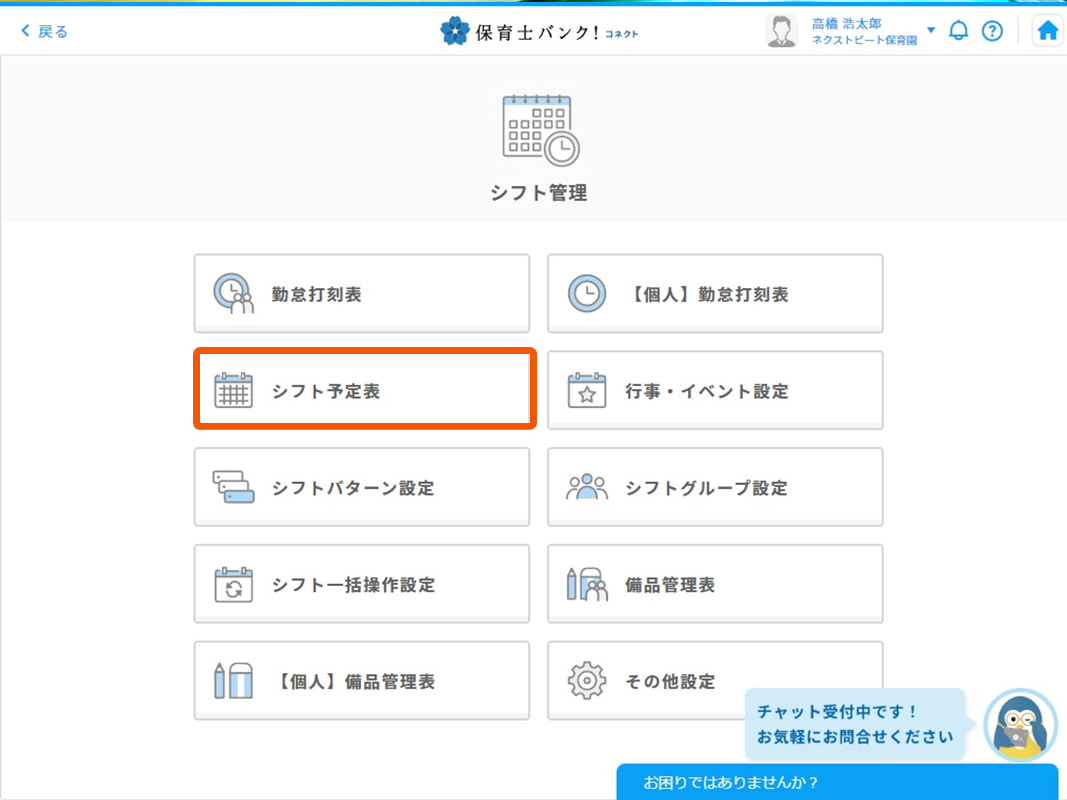This screenshot has height=800, width=1067.
Task: Click the user profile avatar image
Action: tap(779, 30)
